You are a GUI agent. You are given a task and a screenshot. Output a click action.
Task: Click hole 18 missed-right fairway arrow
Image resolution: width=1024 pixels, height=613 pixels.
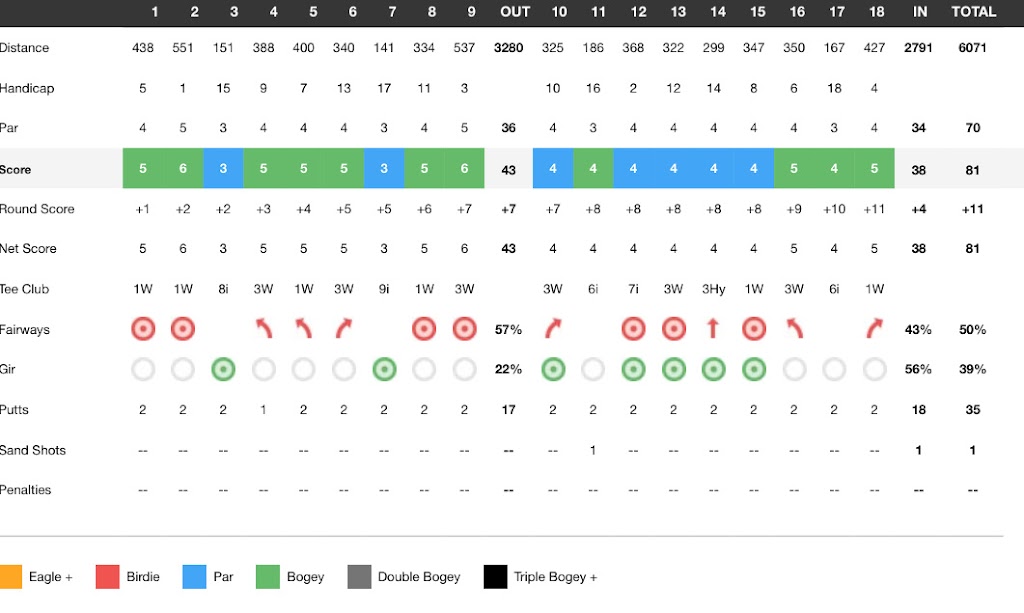(874, 329)
